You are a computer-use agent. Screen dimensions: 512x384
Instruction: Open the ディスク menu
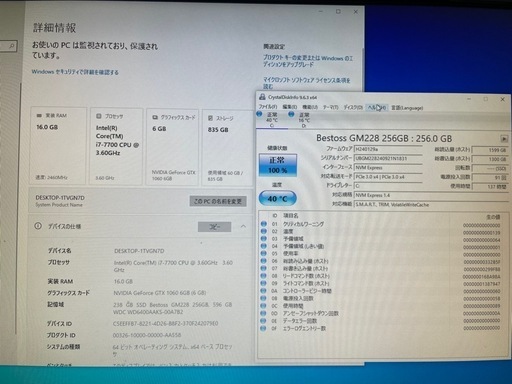353,107
